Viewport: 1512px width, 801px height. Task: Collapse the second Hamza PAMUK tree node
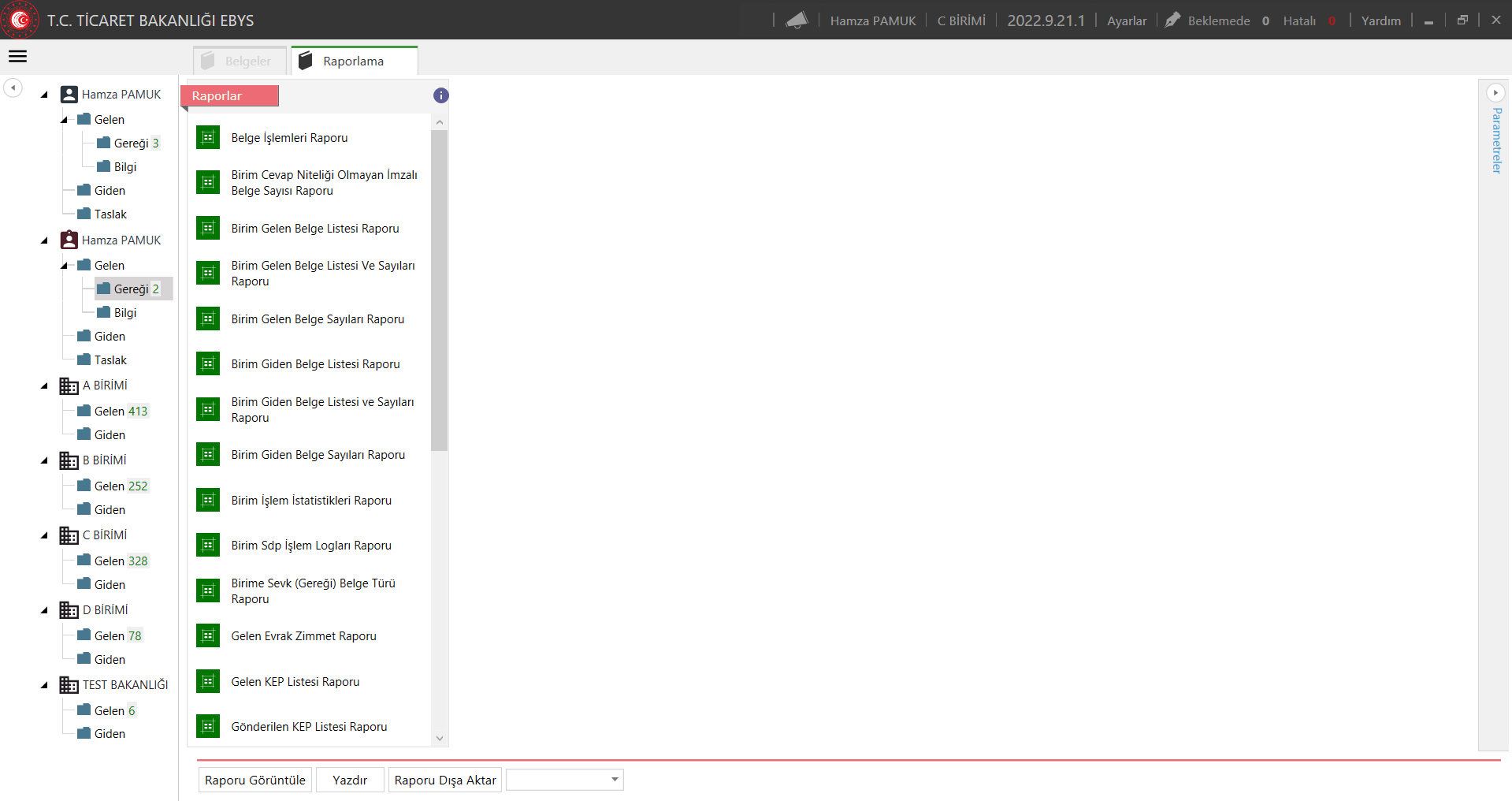44,240
